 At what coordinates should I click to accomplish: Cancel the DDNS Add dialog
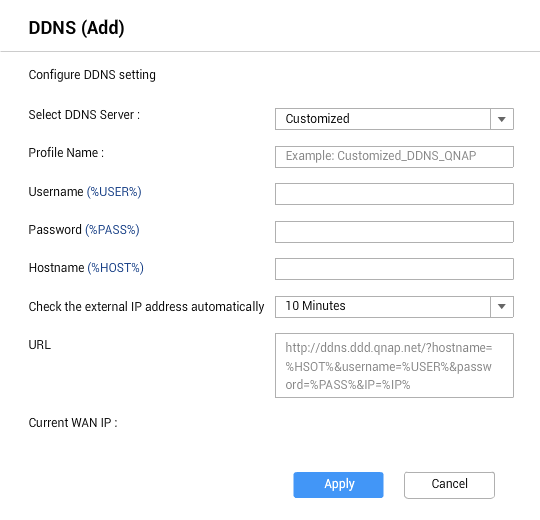pyautogui.click(x=449, y=485)
